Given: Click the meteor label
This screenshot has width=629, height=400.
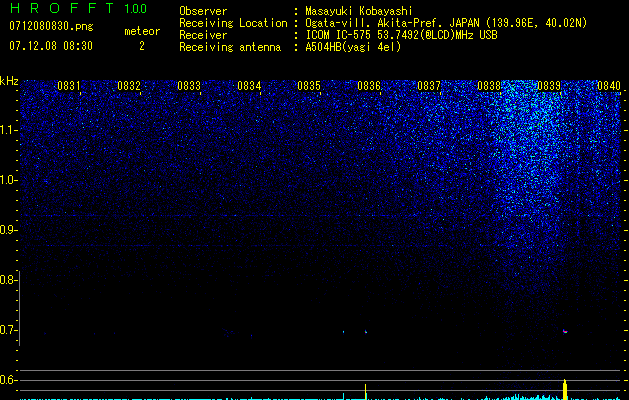Looking at the screenshot, I should 142,31.
